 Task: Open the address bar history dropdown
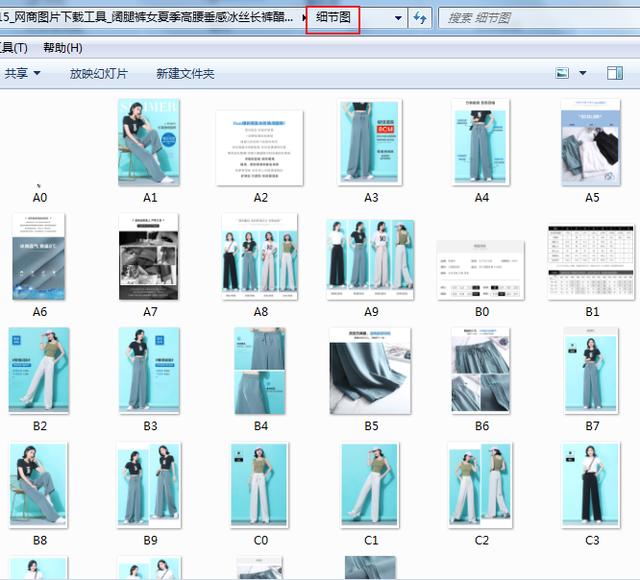(x=399, y=18)
